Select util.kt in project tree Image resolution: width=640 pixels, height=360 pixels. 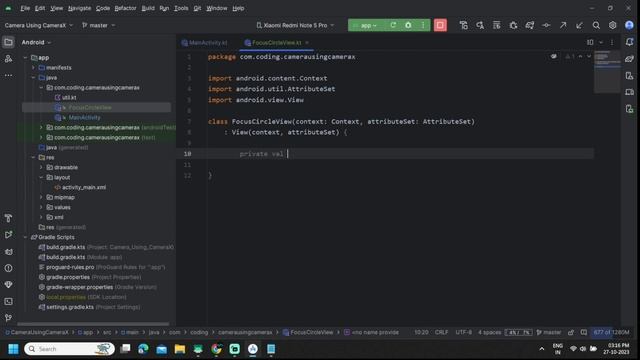point(69,98)
